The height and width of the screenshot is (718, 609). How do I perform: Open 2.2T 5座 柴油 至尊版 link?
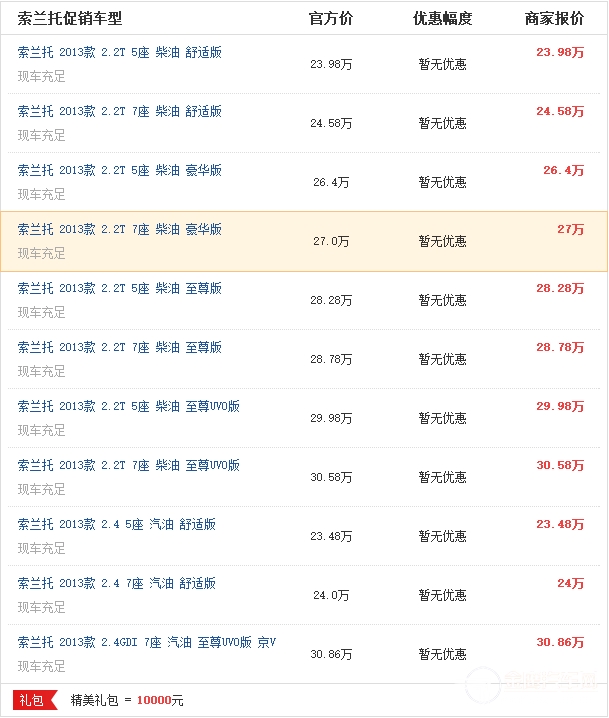pyautogui.click(x=120, y=288)
